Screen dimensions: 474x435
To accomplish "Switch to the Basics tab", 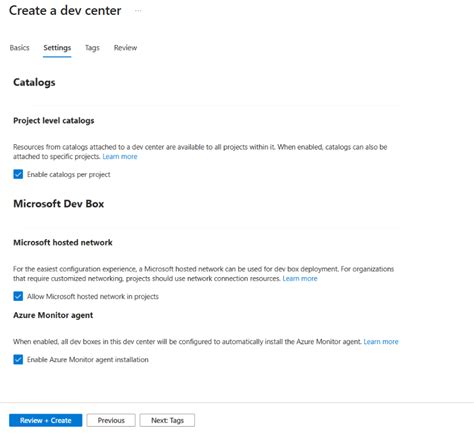I will pyautogui.click(x=19, y=48).
